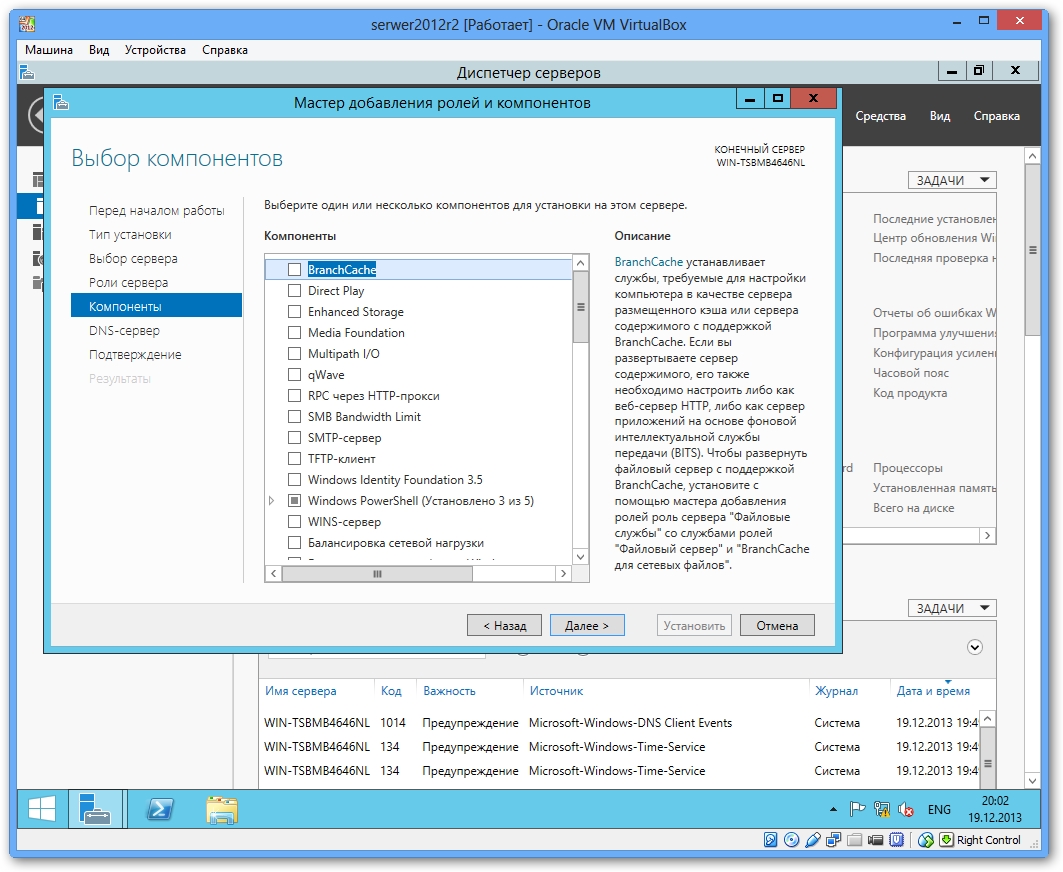Tick the SMB Bandwidth Limit checkbox
Image resolution: width=1063 pixels, height=872 pixels.
coord(294,416)
